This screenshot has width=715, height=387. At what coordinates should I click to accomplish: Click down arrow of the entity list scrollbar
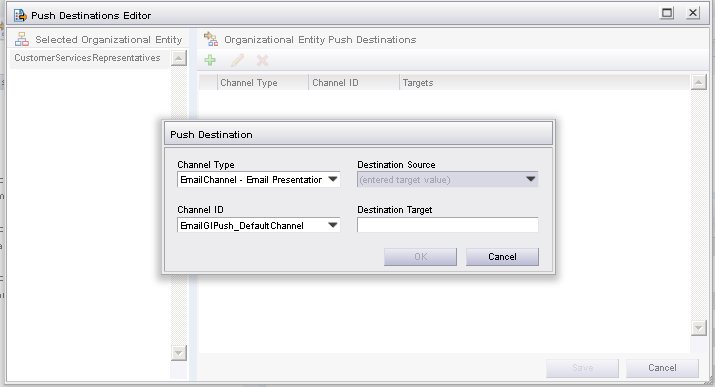[179, 352]
